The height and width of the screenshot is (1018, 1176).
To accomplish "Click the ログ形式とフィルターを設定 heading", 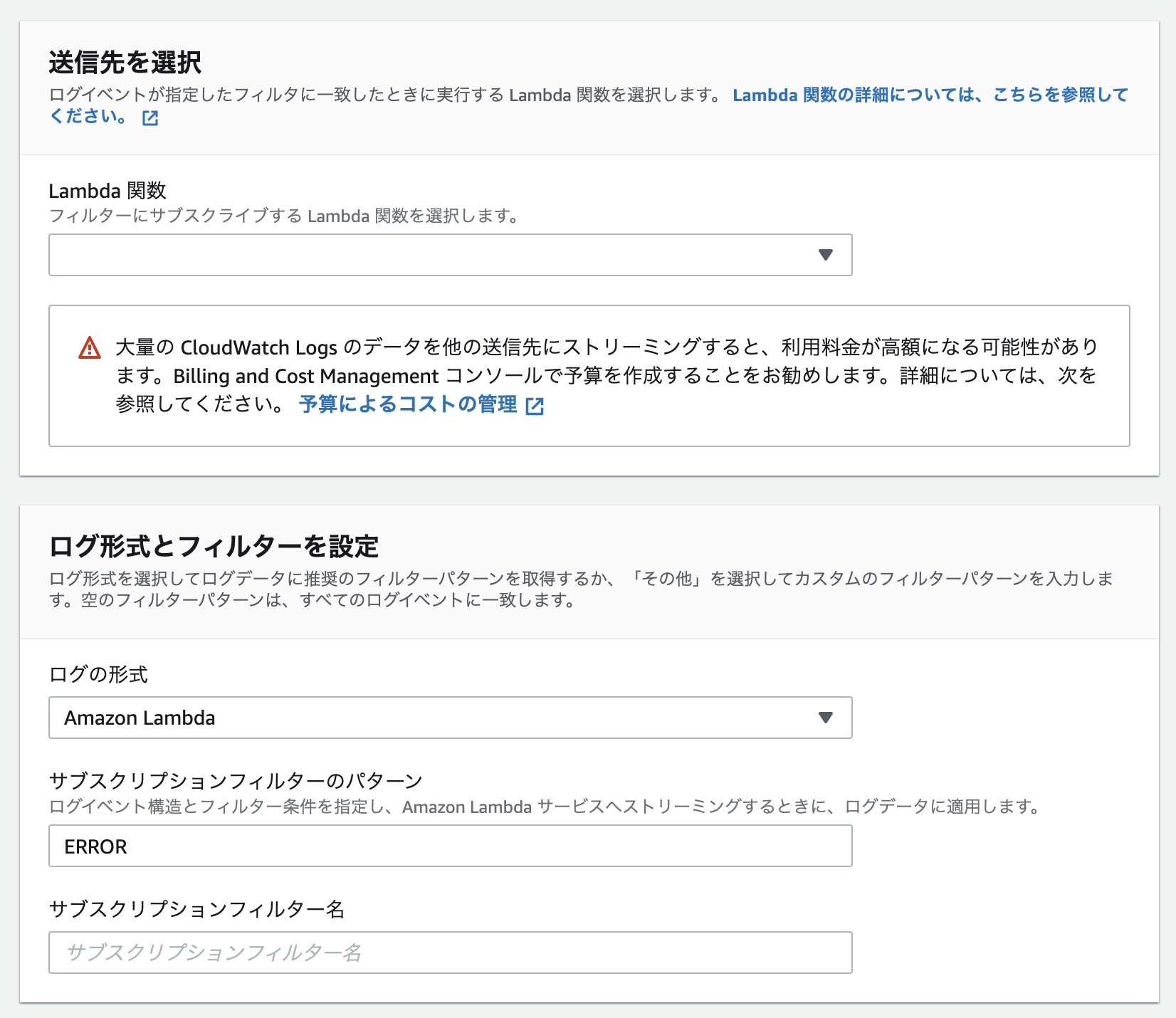I will pos(215,545).
